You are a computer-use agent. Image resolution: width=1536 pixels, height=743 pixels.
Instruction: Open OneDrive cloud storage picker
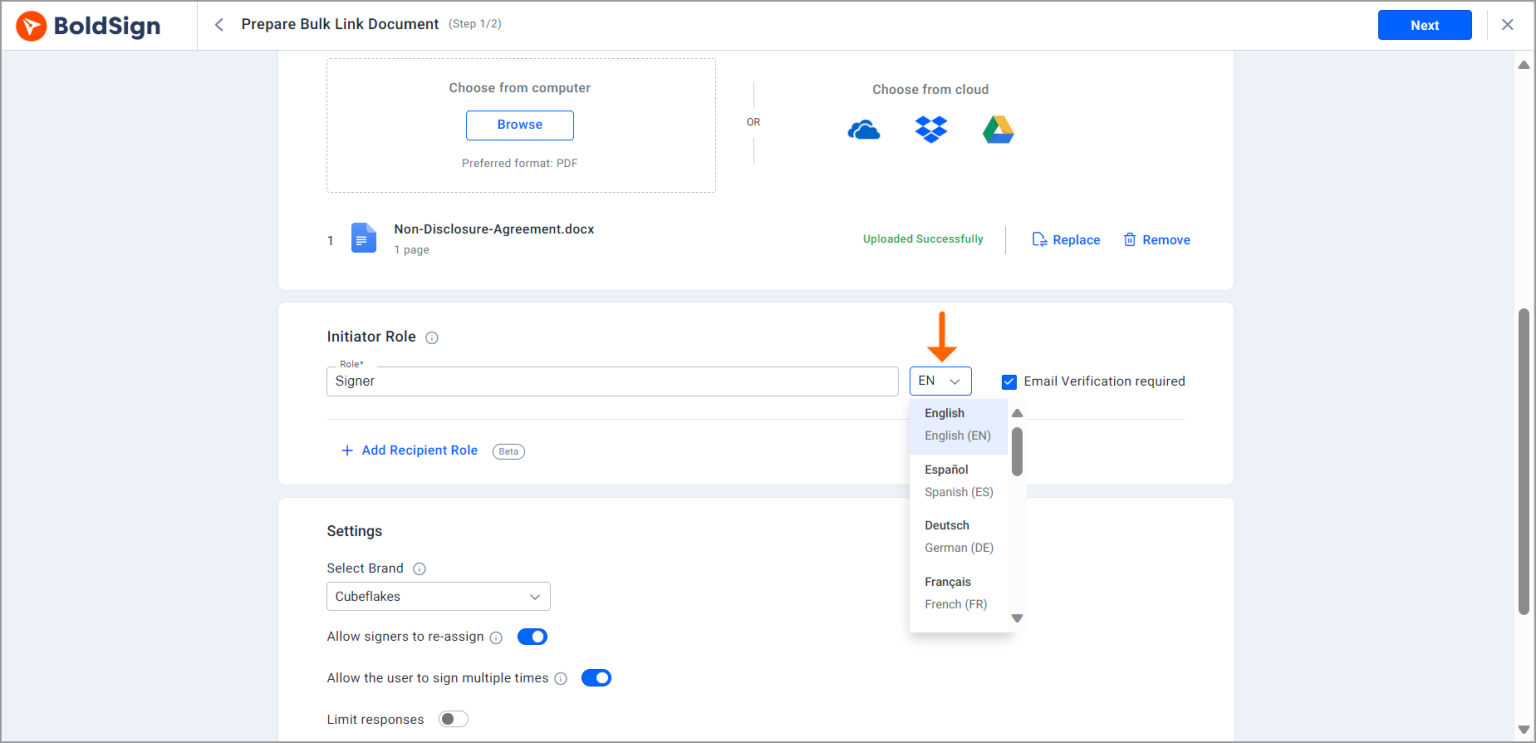(x=864, y=130)
